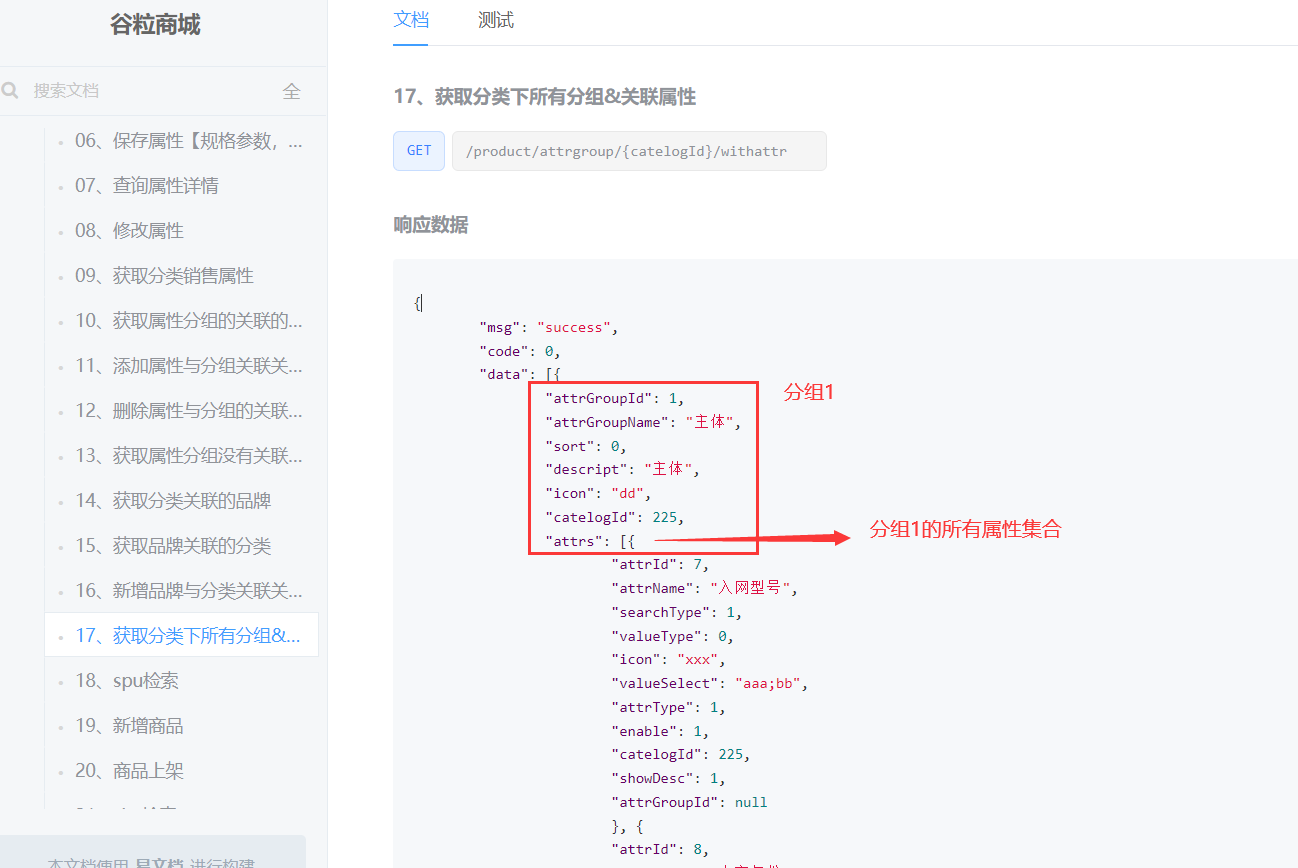
Task: Click the "sort": 0 line
Action: tap(586, 446)
